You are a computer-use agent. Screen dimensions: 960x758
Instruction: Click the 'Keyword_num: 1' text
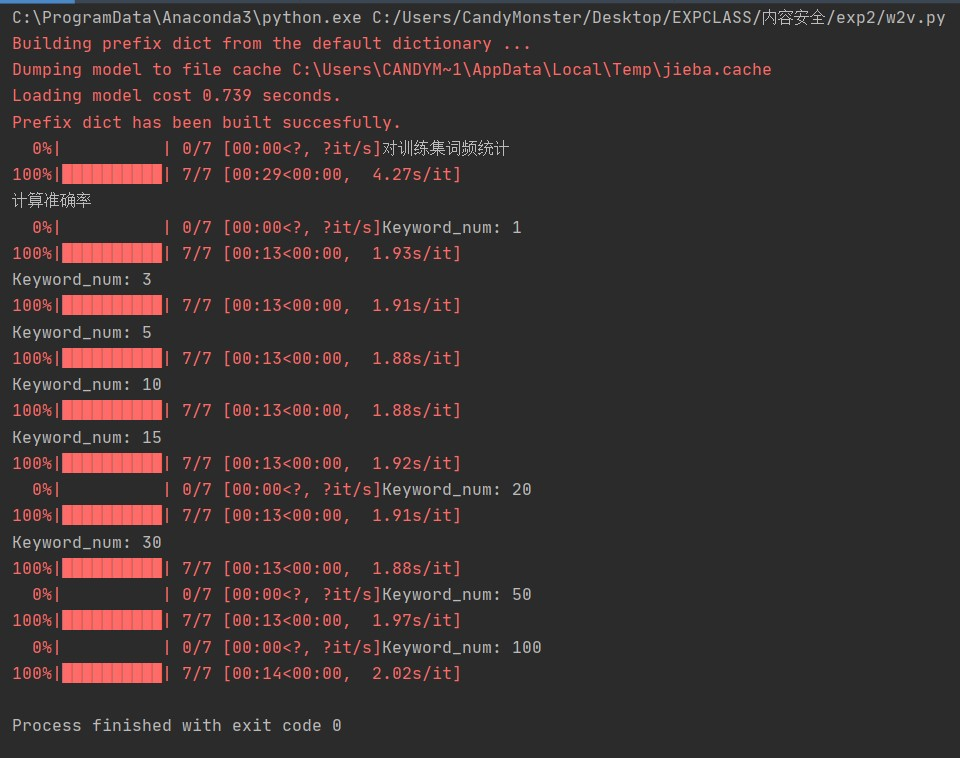451,228
